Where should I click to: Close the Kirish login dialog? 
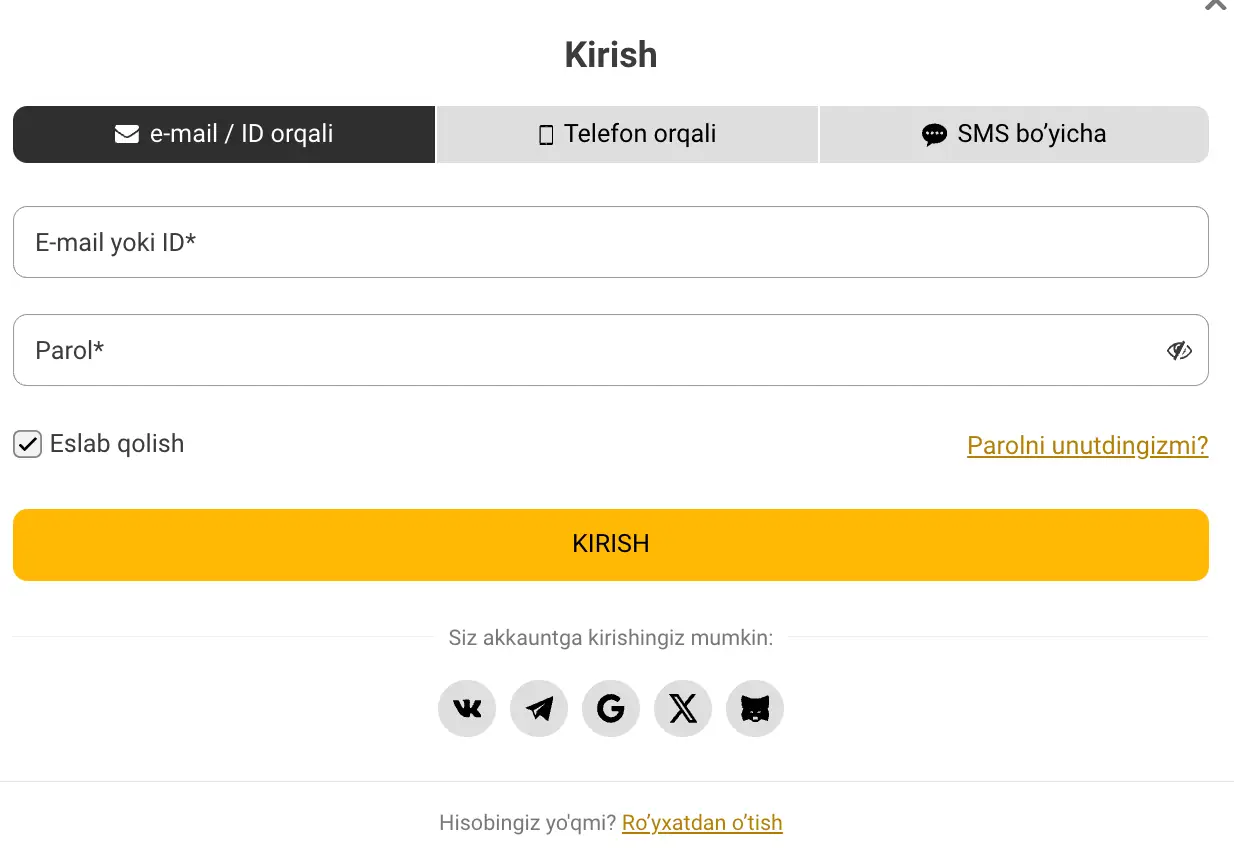tap(1213, 6)
